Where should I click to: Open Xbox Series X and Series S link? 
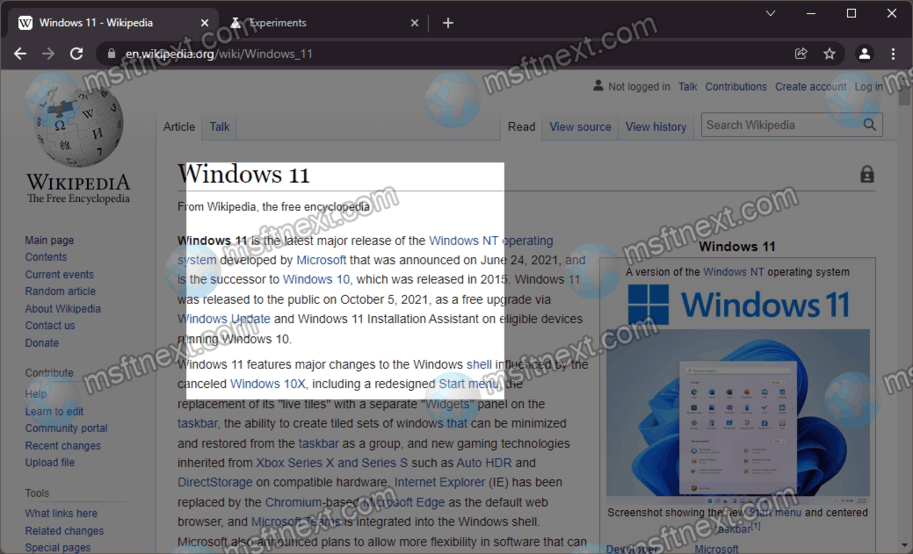(332, 463)
